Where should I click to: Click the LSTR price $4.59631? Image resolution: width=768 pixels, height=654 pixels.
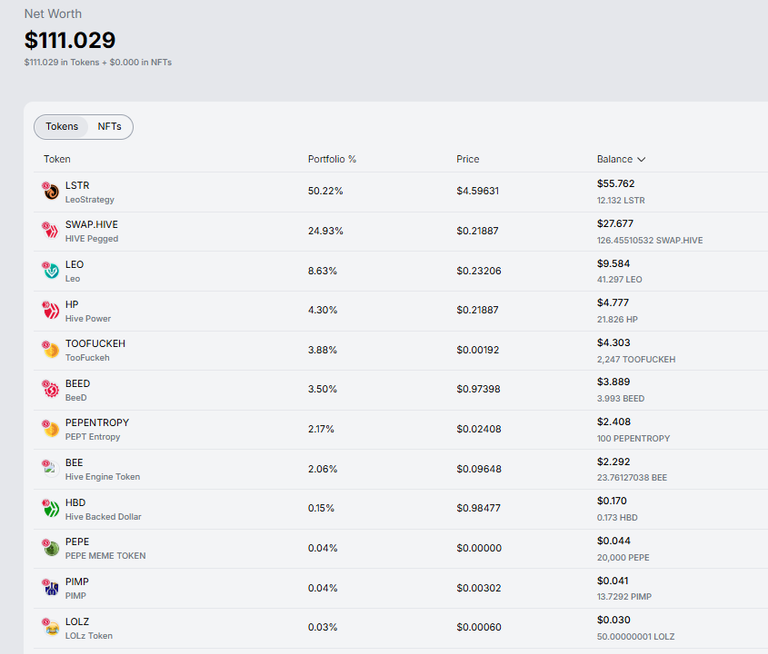(478, 191)
